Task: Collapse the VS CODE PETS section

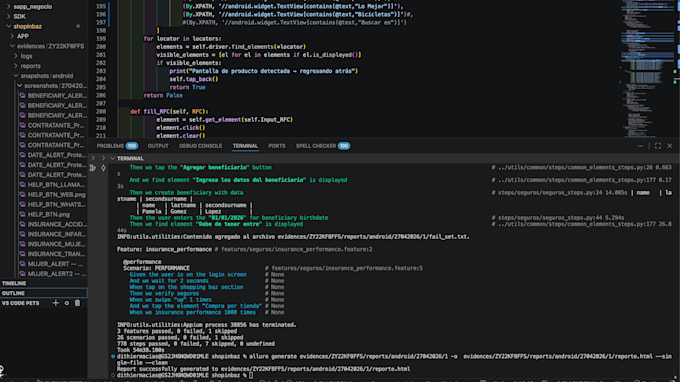Action: 20,303
